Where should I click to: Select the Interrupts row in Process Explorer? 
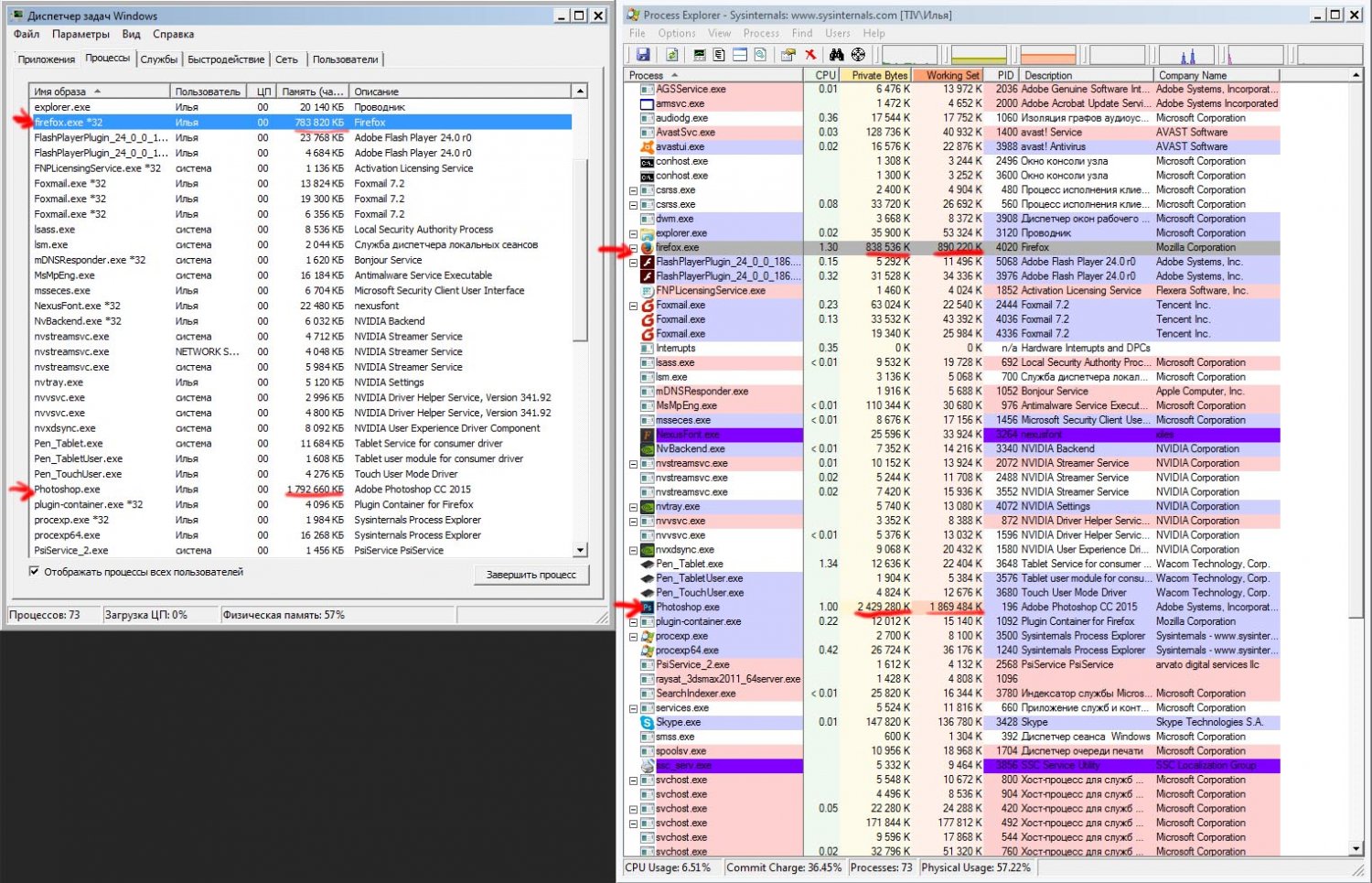click(952, 348)
